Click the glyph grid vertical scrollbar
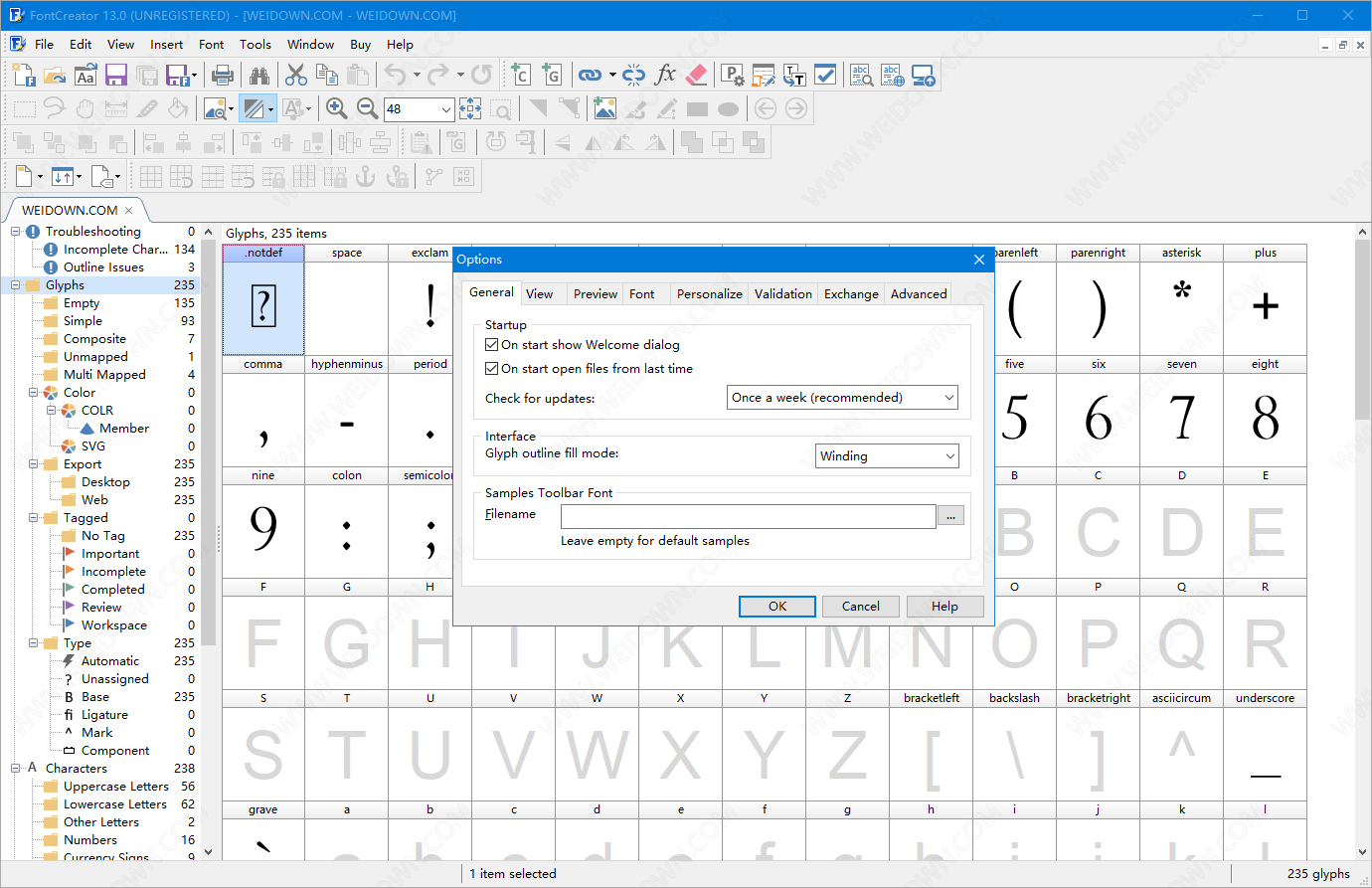Viewport: 1372px width, 888px height. pos(1362,330)
